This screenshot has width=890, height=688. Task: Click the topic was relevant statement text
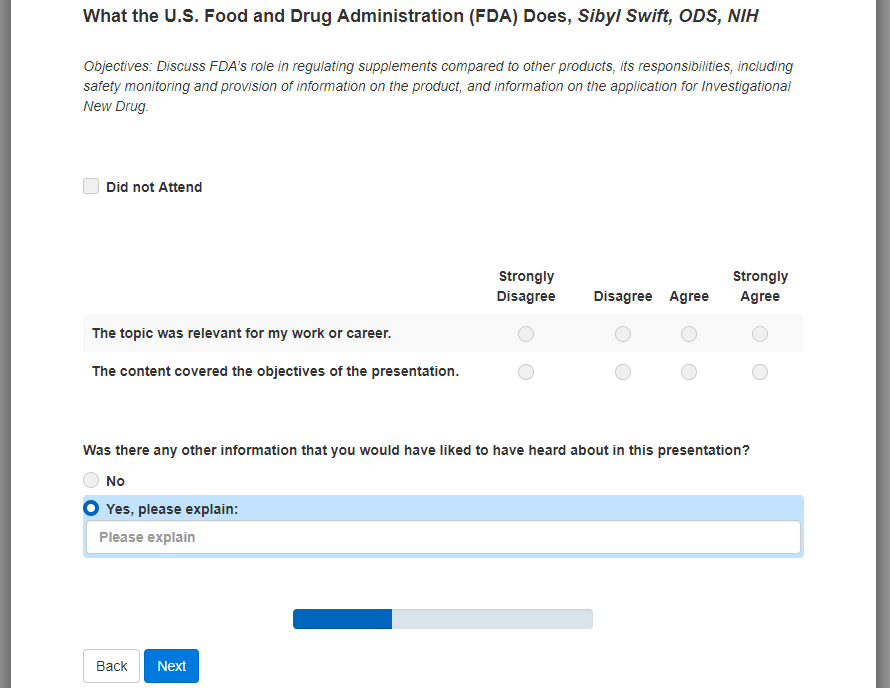(x=241, y=333)
